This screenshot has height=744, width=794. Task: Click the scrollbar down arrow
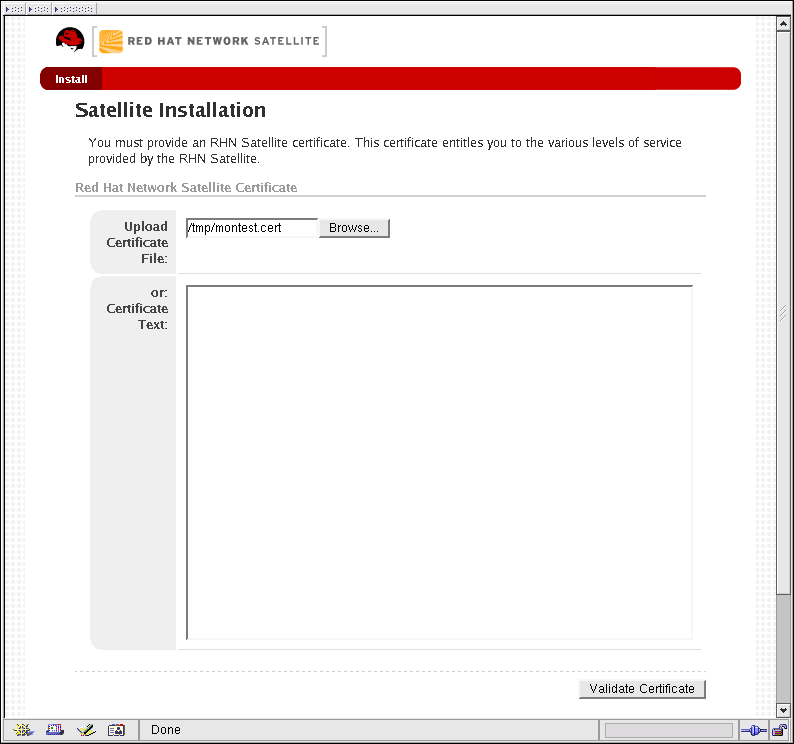pyautogui.click(x=783, y=710)
